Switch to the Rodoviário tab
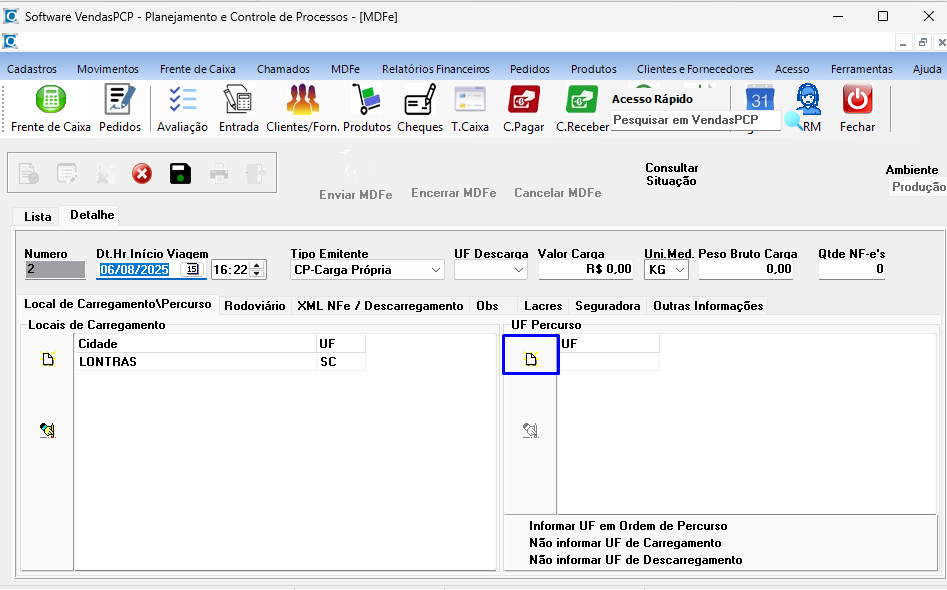 pyautogui.click(x=254, y=306)
